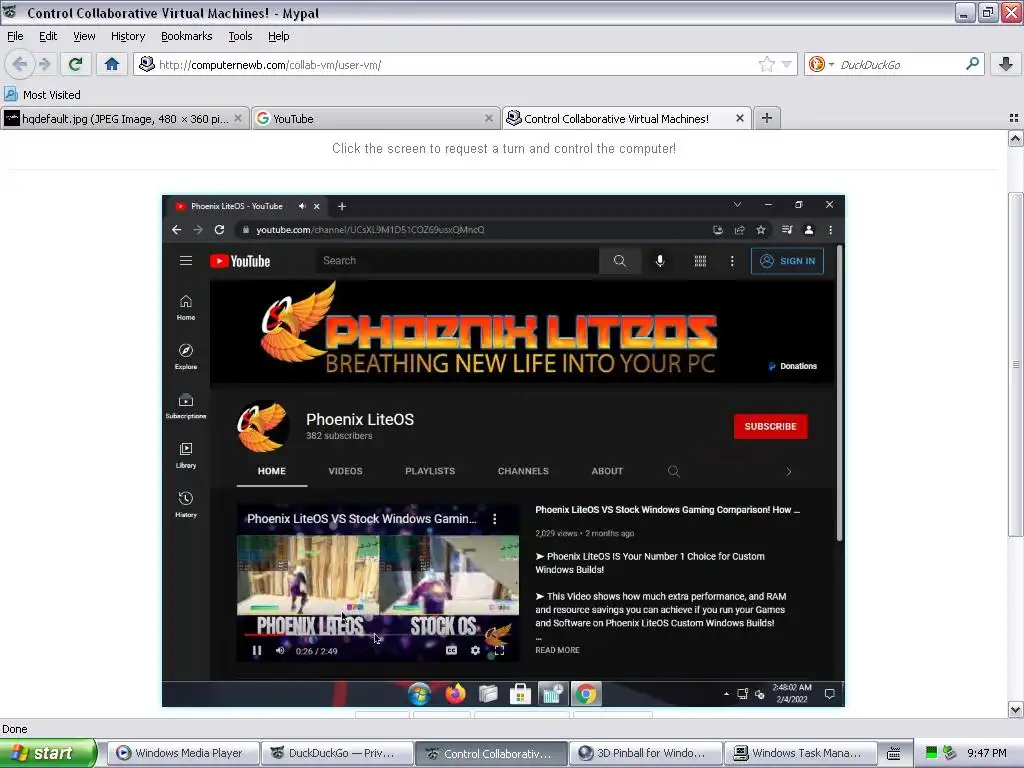Switch to the YouTube tab in Mypal
Screen dimensions: 1024x768
(374, 118)
